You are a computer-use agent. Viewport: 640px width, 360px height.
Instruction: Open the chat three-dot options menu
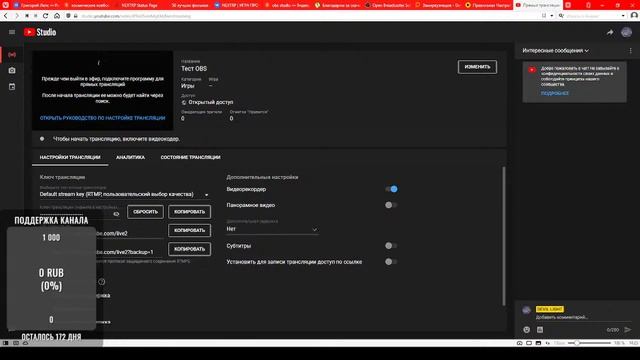tap(630, 51)
